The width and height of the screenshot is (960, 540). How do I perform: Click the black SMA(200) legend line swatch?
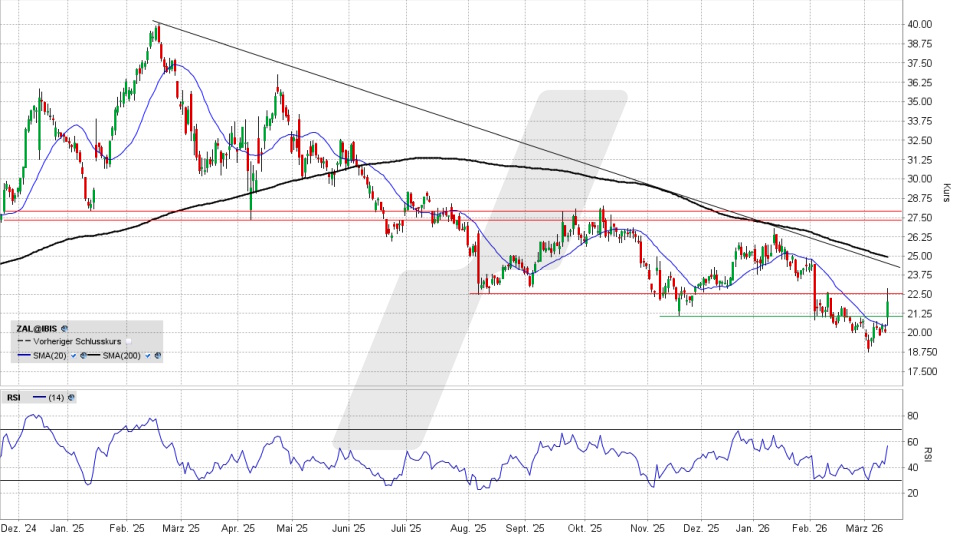[x=96, y=355]
